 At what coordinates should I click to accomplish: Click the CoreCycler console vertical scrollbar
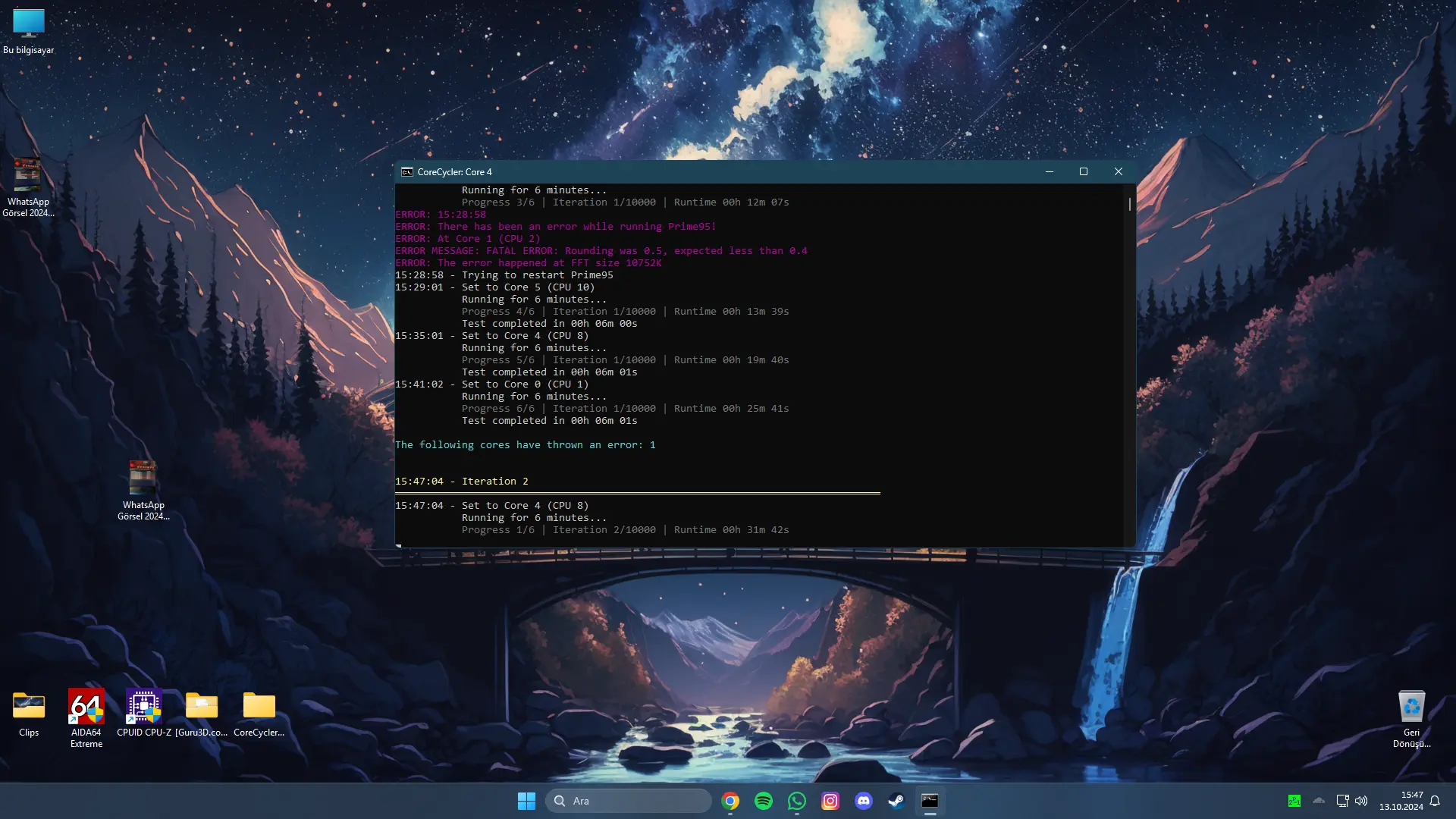[1129, 364]
